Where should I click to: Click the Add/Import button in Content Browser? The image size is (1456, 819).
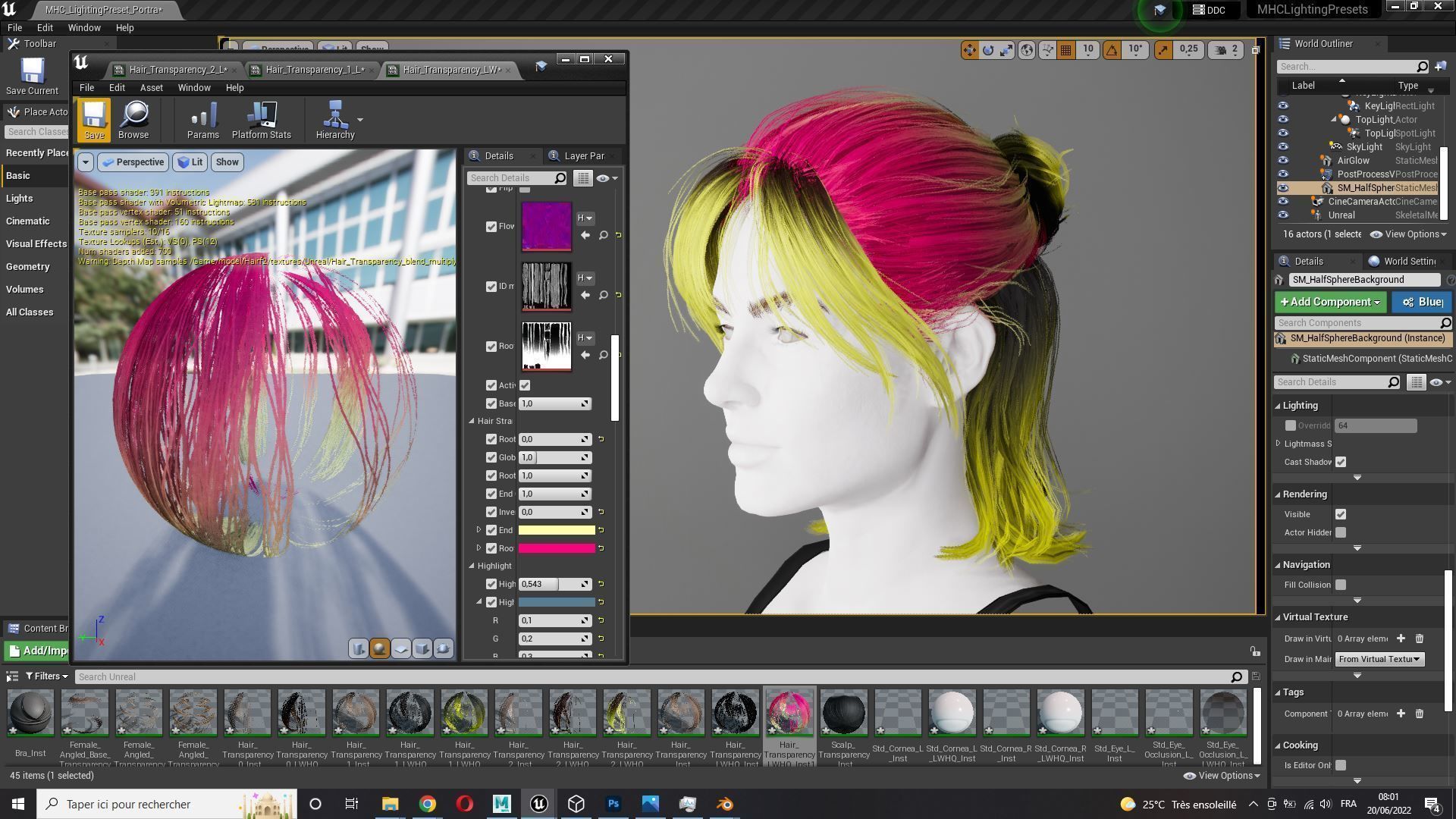pyautogui.click(x=37, y=651)
